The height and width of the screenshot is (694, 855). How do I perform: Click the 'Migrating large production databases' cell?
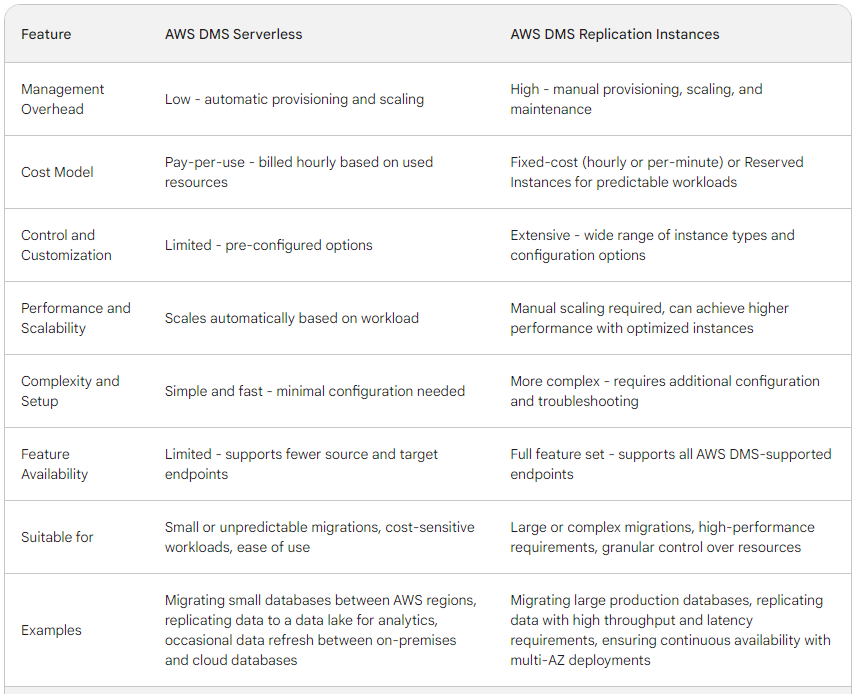[x=670, y=630]
